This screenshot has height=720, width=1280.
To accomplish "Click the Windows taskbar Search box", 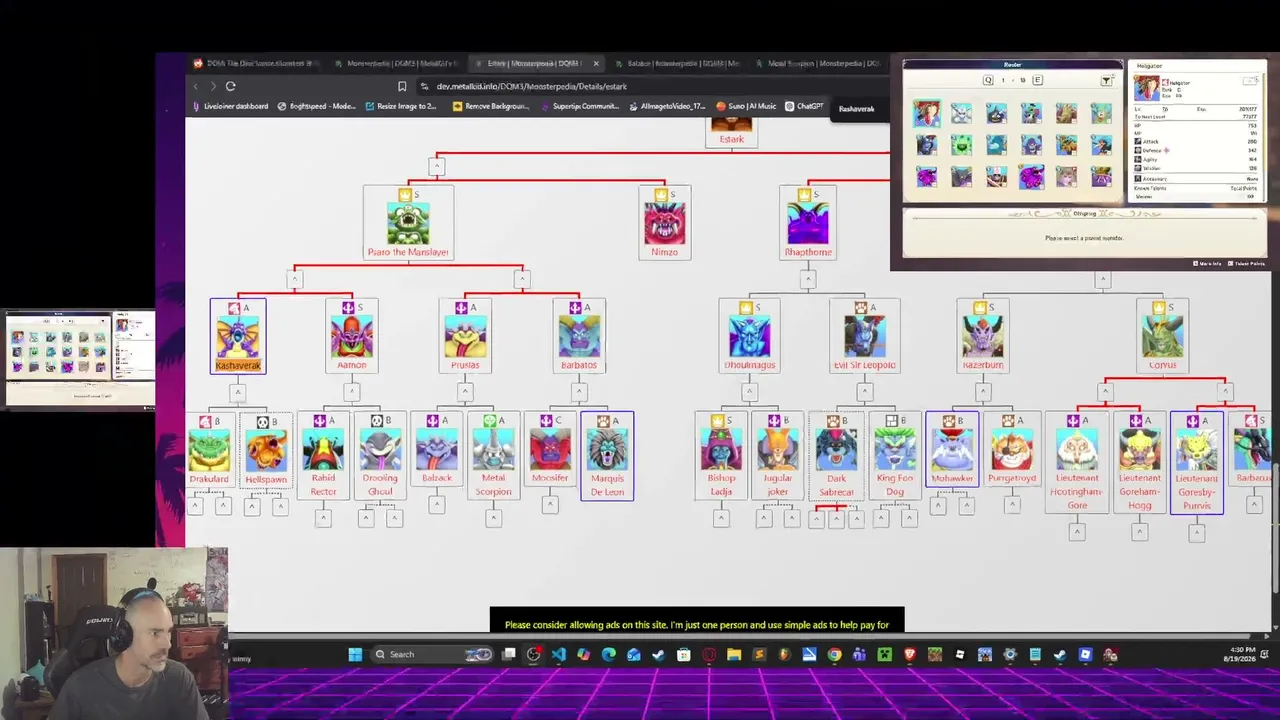I will point(432,655).
